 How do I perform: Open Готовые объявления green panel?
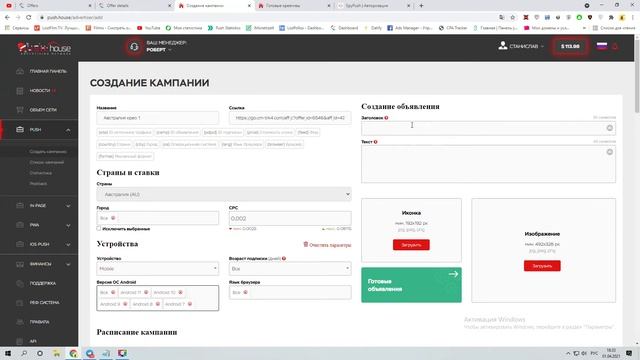point(411,285)
